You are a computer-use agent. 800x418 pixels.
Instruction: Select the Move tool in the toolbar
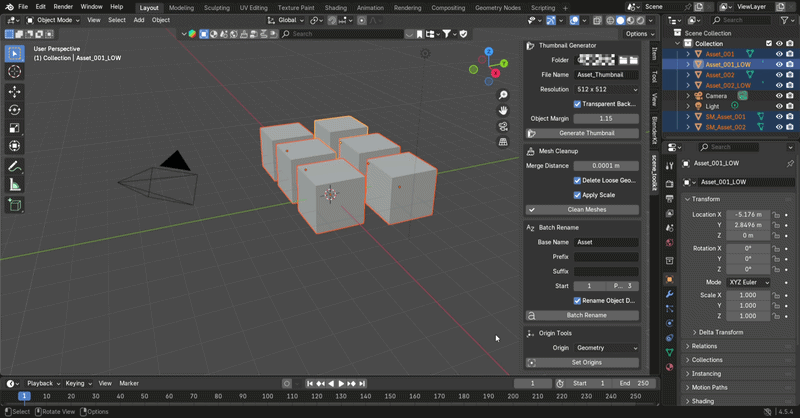14,92
